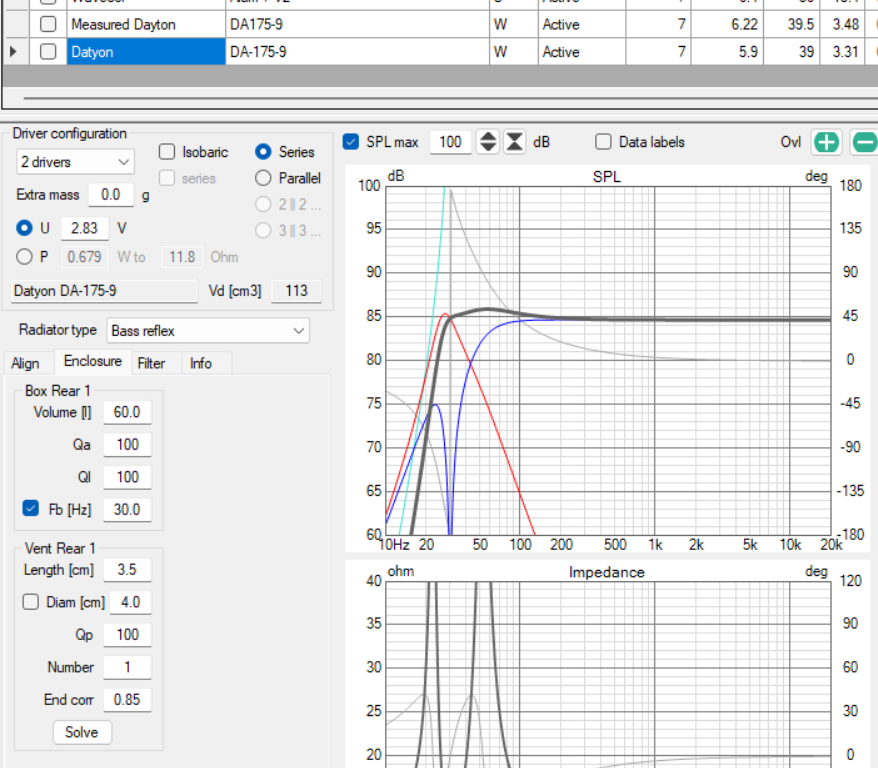Click the Extra mass input field
The image size is (878, 768).
coord(111,195)
